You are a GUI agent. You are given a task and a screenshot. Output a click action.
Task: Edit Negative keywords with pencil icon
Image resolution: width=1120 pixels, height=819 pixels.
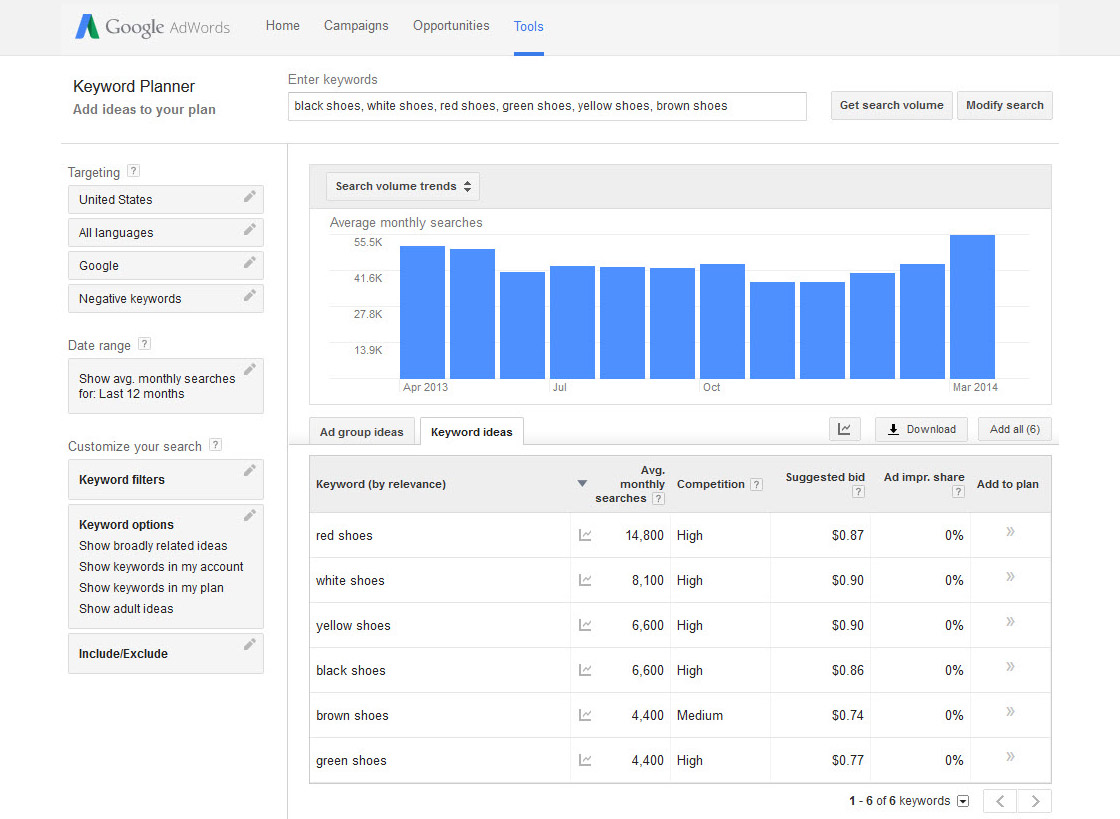pos(250,296)
